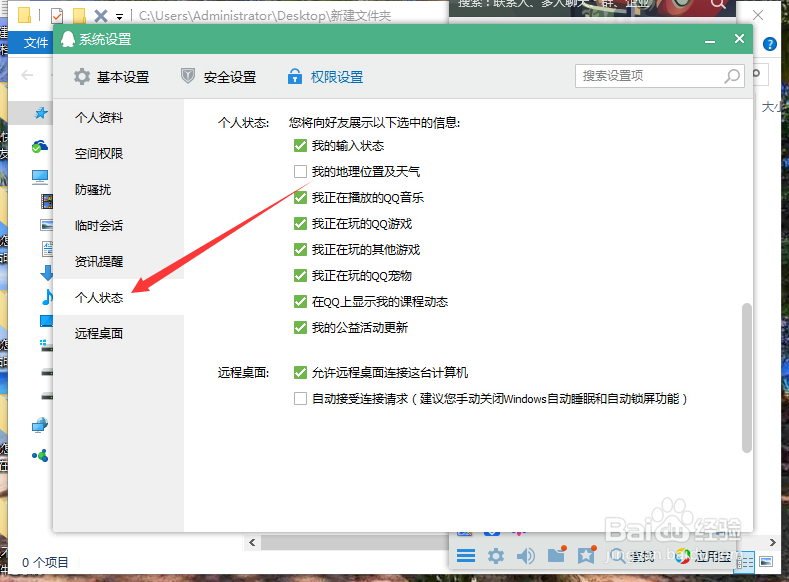Click the QQ panel search magnifier at top

point(718,5)
